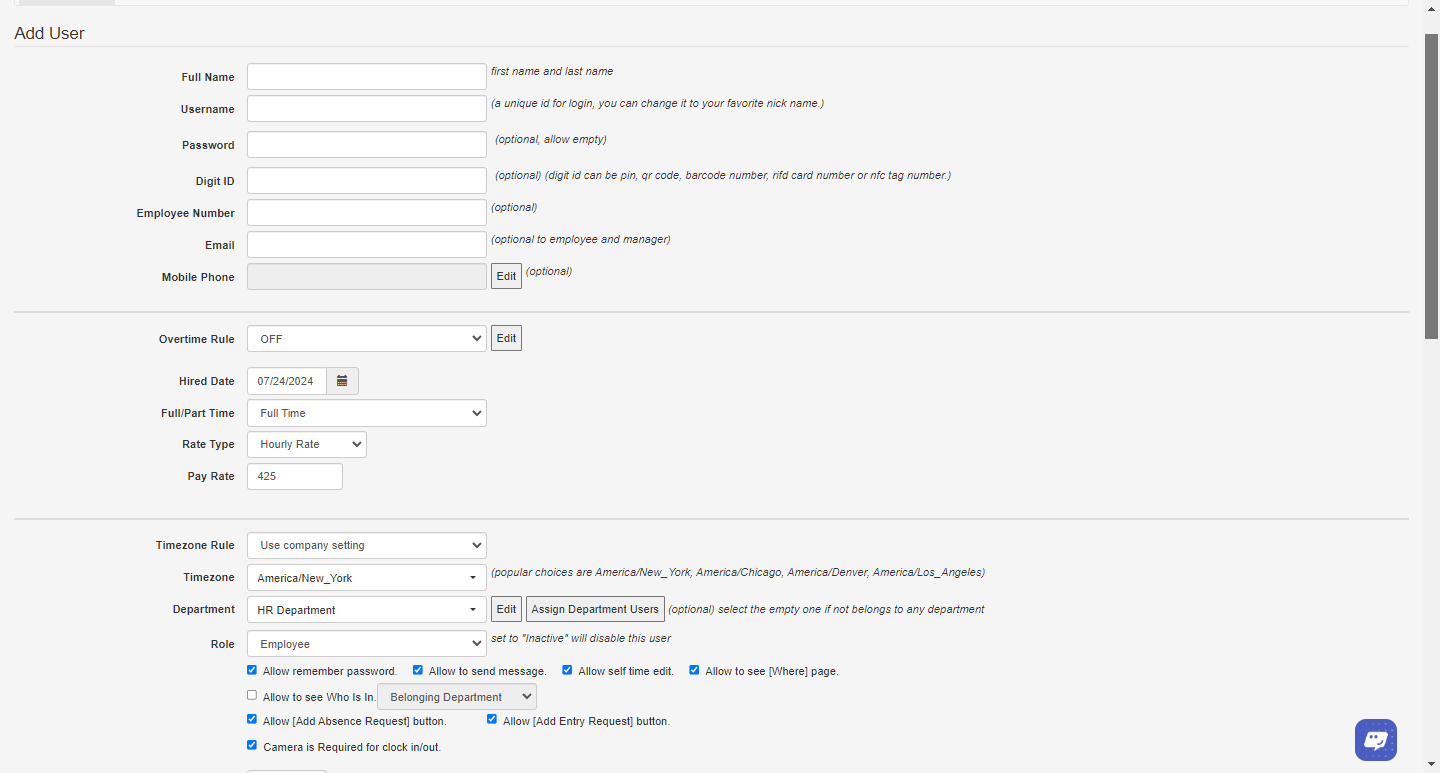
Task: Expand the Department selector
Action: point(366,610)
